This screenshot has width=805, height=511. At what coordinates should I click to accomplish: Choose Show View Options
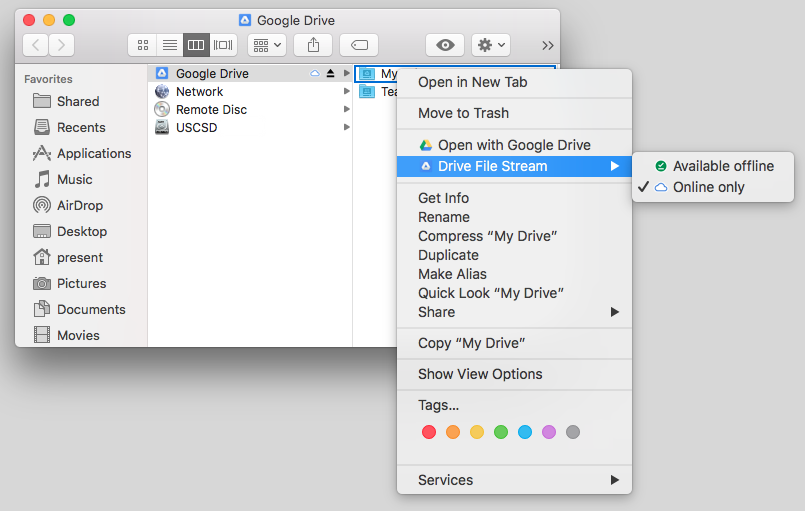coord(514,374)
